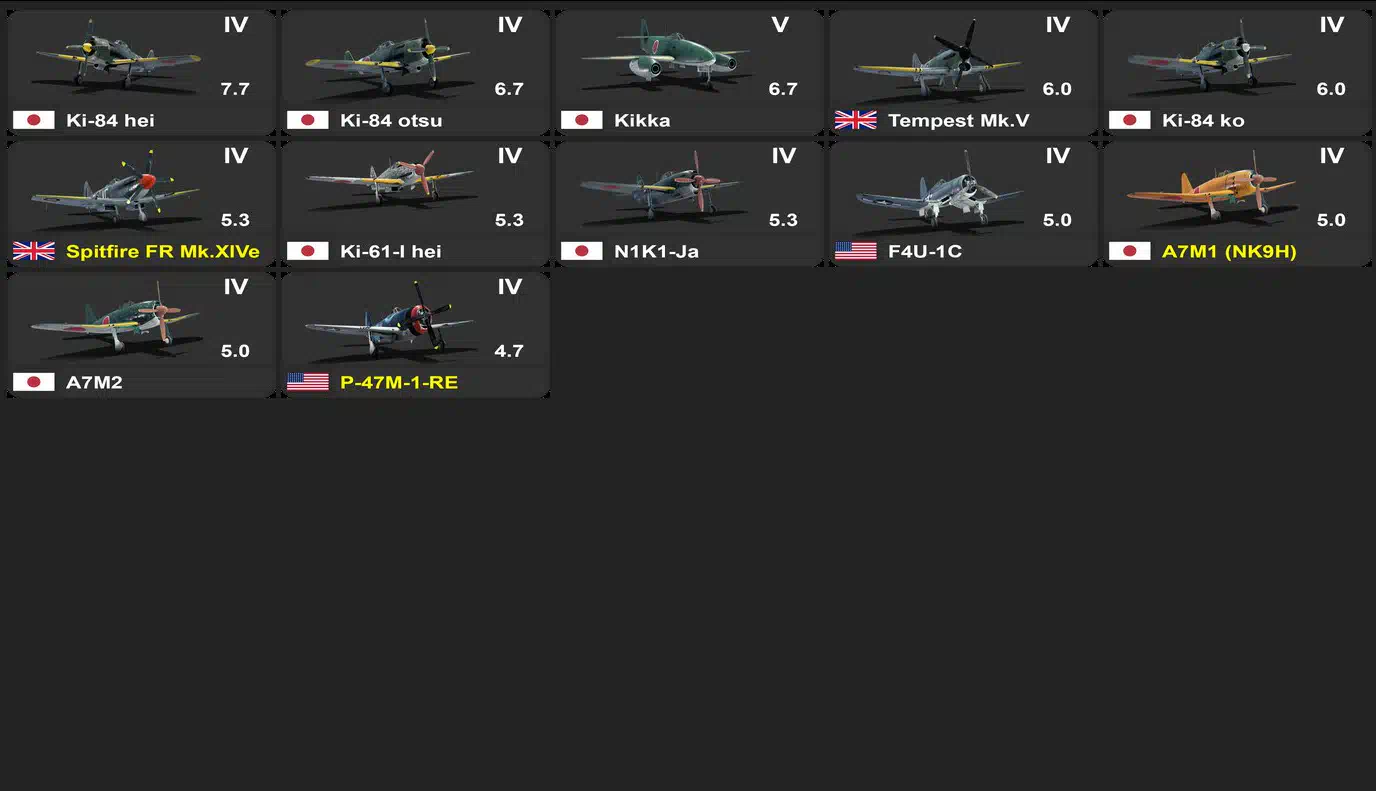Click the rank V label on Kikka card
The height and width of the screenshot is (791, 1376).
click(x=780, y=25)
